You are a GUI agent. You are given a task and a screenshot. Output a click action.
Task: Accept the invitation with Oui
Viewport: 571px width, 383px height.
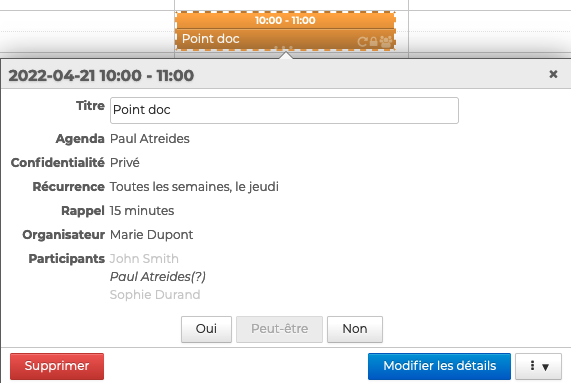(206, 329)
